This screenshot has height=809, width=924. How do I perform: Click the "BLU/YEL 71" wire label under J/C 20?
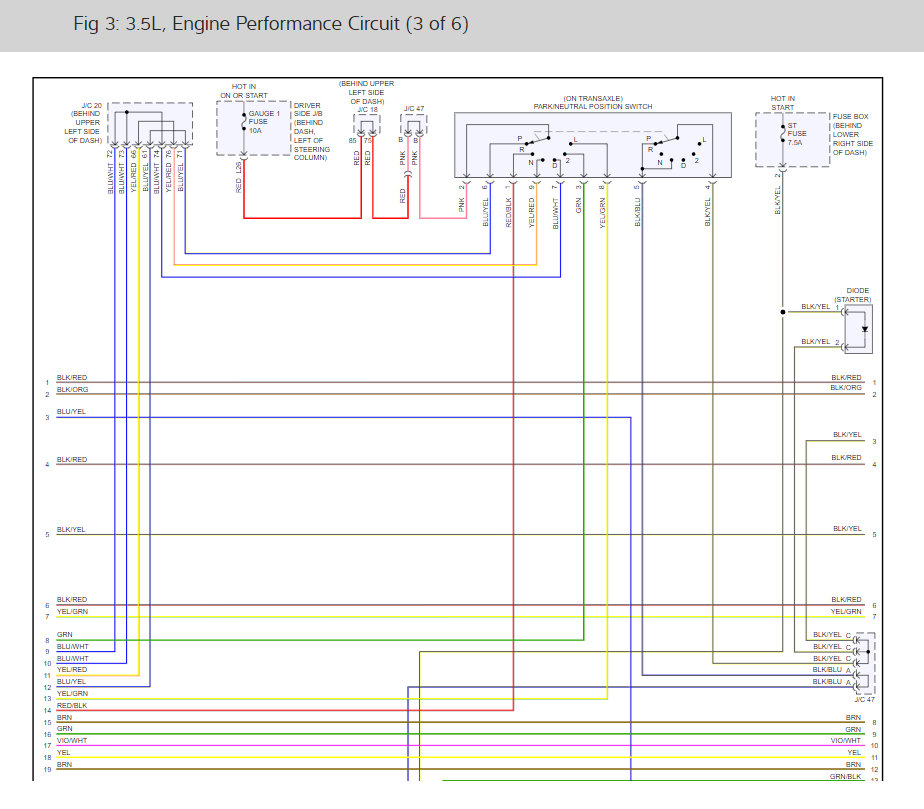pos(181,170)
